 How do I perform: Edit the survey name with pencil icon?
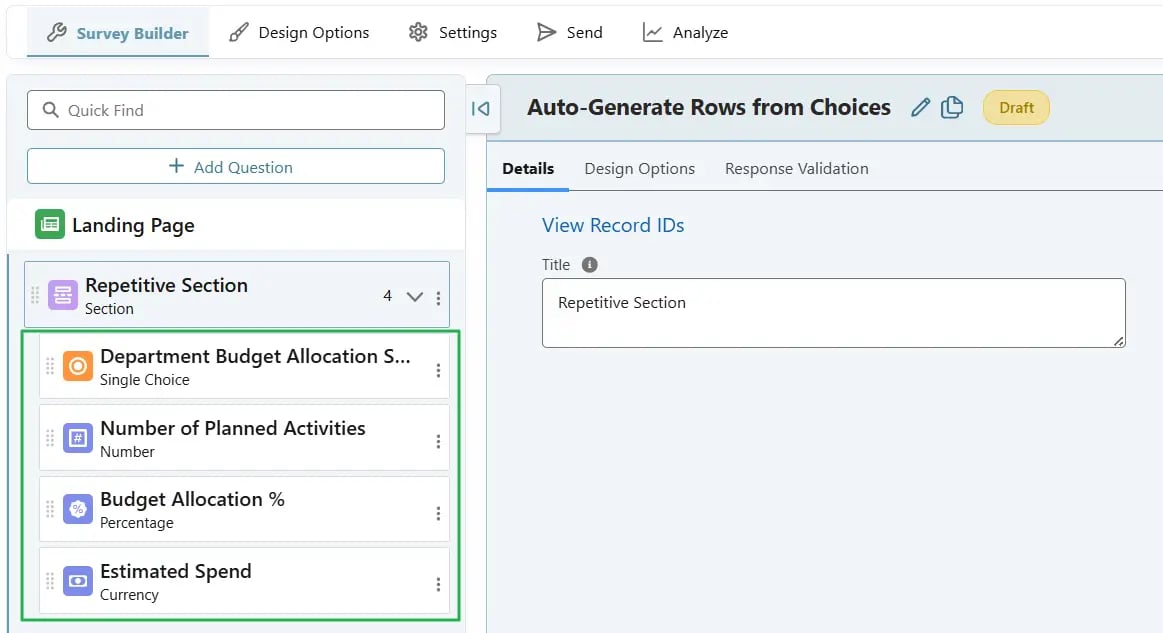[920, 108]
